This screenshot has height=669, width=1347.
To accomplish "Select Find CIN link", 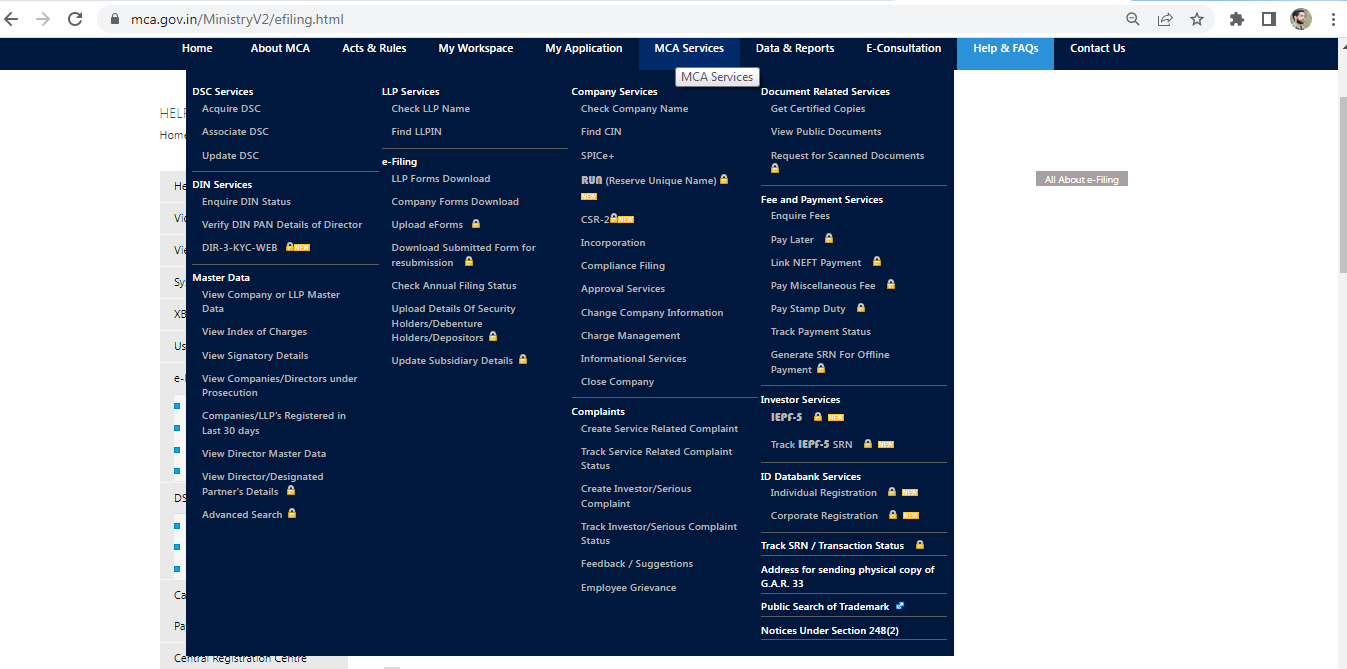I will 601,131.
